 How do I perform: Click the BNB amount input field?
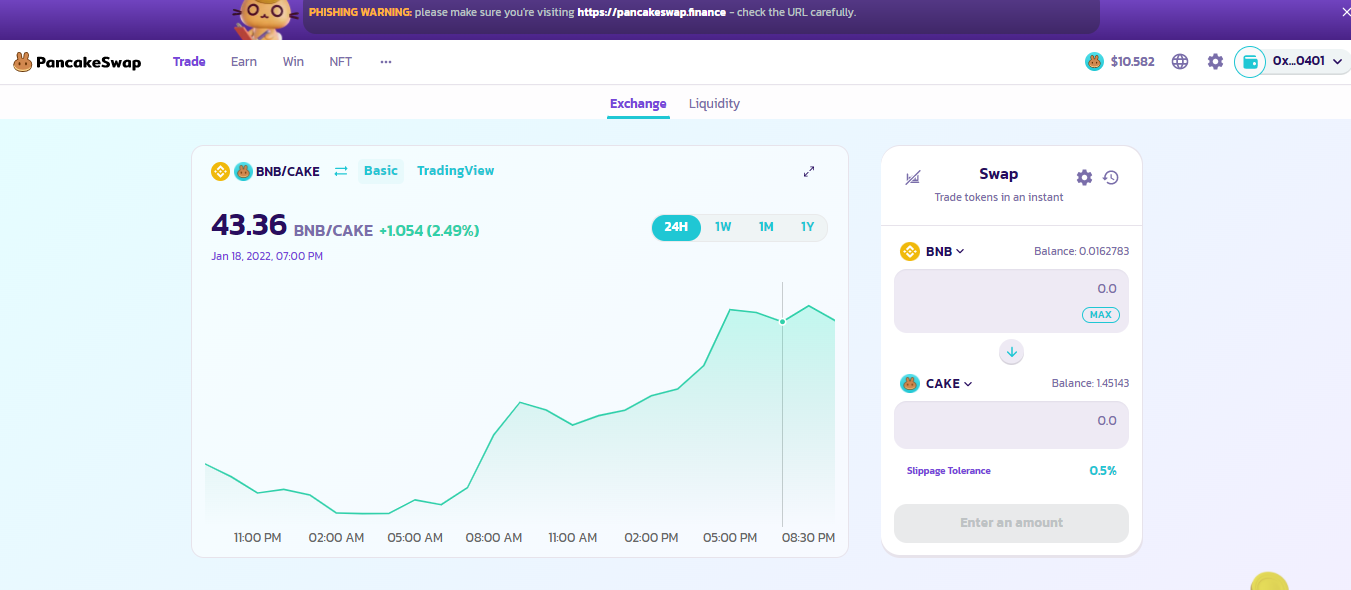[1011, 301]
